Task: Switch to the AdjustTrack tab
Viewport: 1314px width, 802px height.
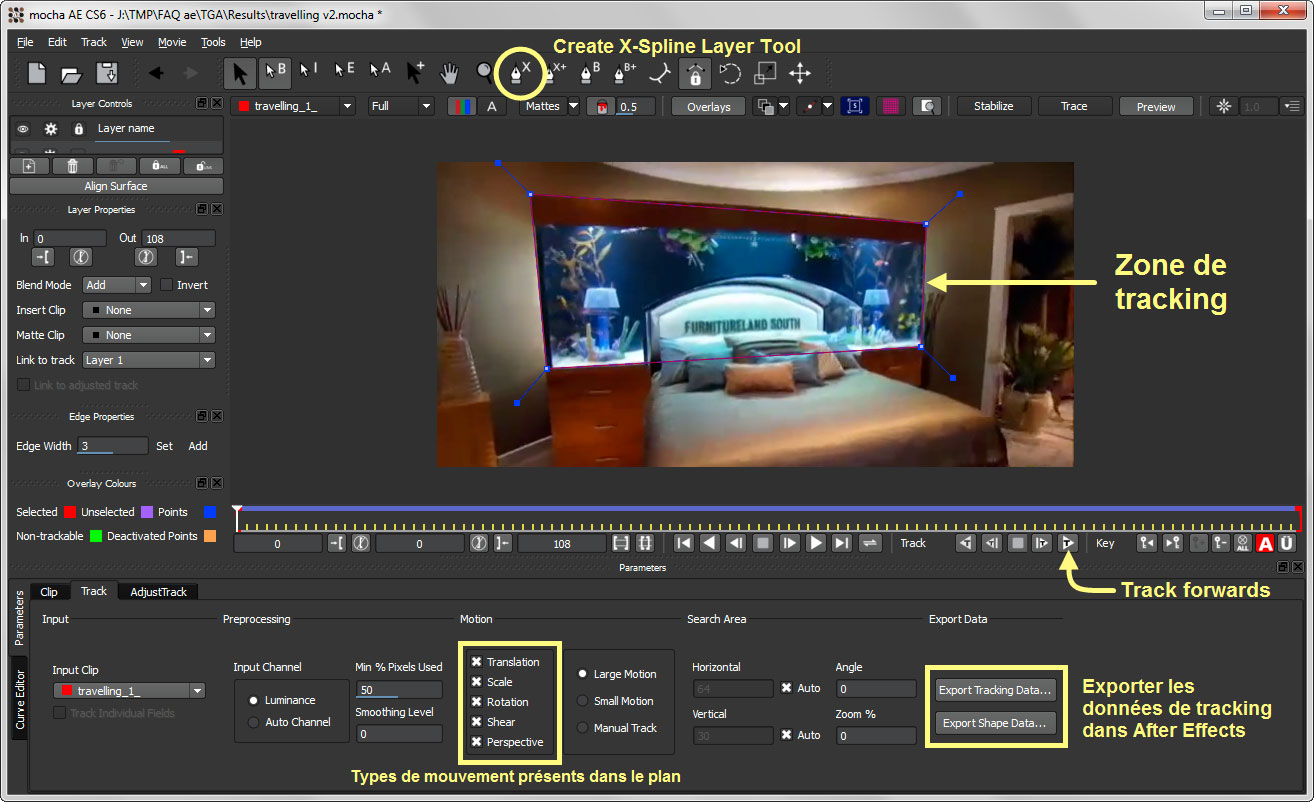Action: pyautogui.click(x=158, y=592)
